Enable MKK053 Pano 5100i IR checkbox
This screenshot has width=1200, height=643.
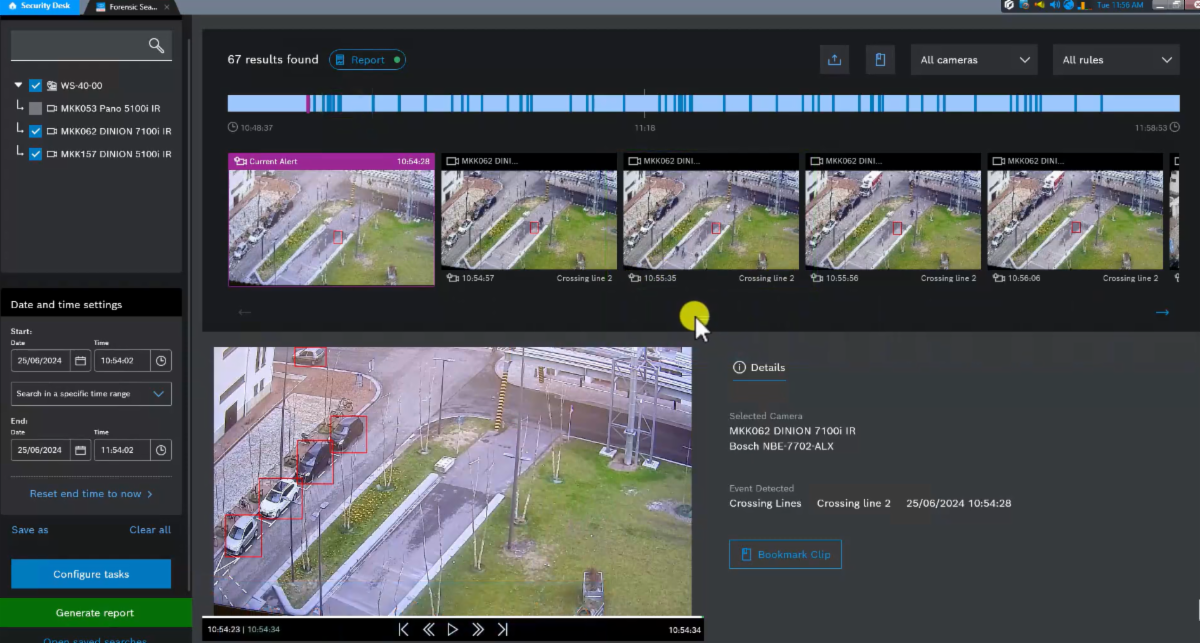click(x=36, y=108)
